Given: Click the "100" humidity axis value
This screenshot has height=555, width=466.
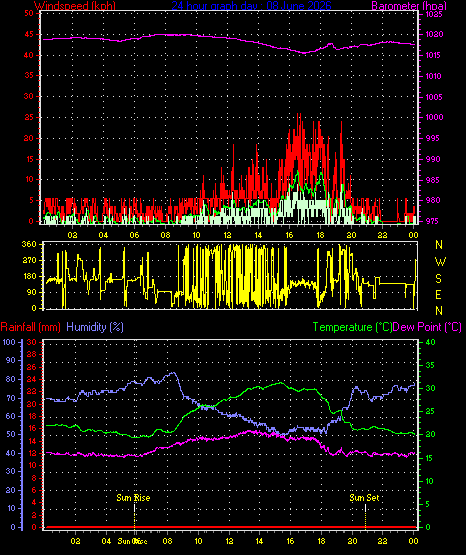Looking at the screenshot, I should 9,342.
